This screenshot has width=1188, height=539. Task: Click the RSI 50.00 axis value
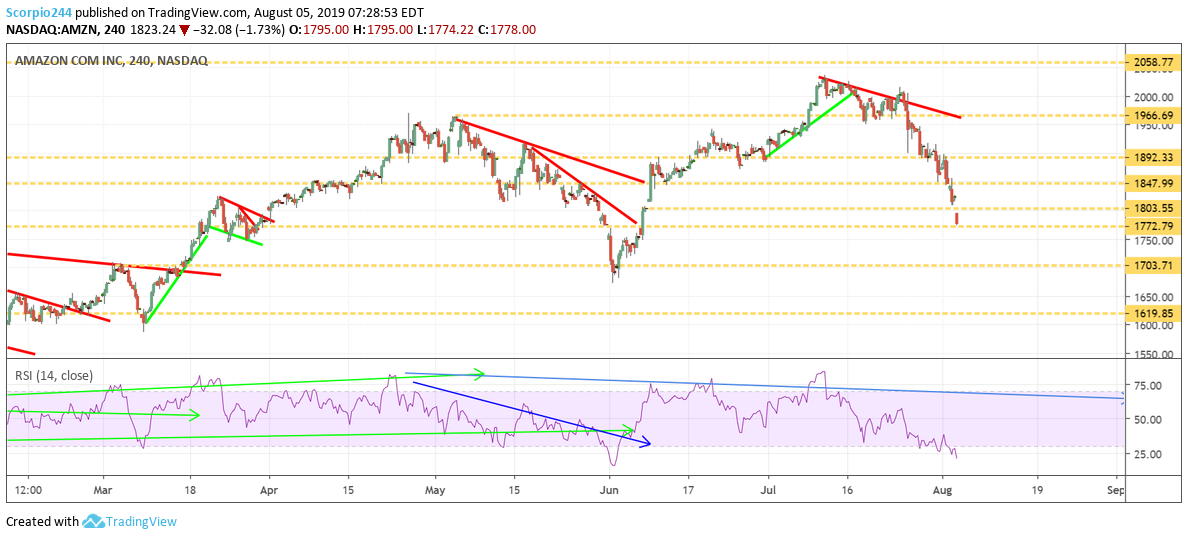[1148, 419]
